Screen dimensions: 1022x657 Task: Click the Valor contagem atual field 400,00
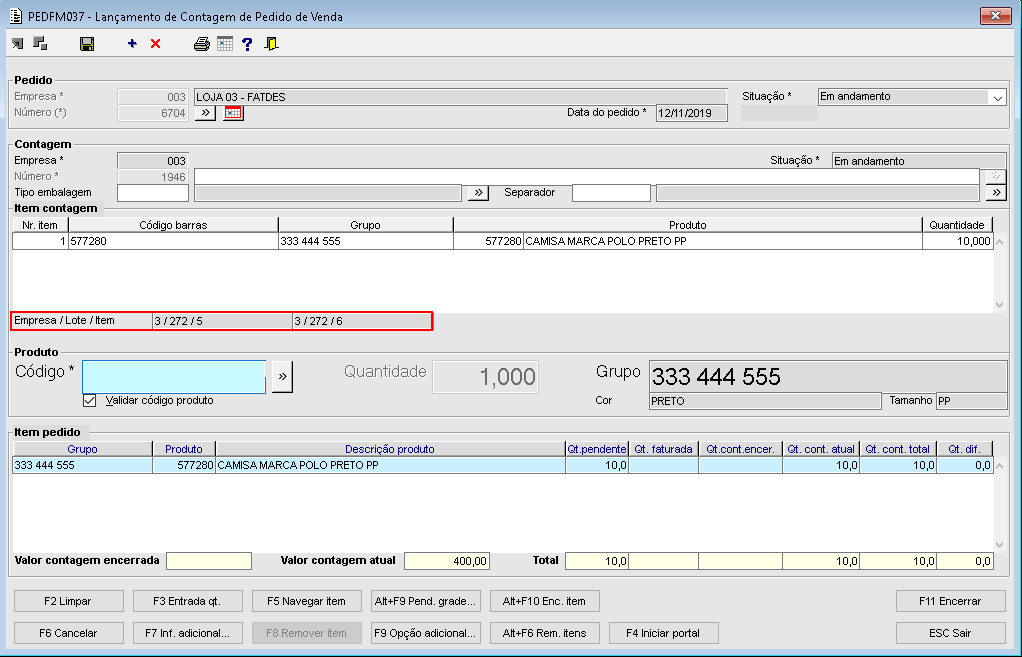click(x=447, y=561)
